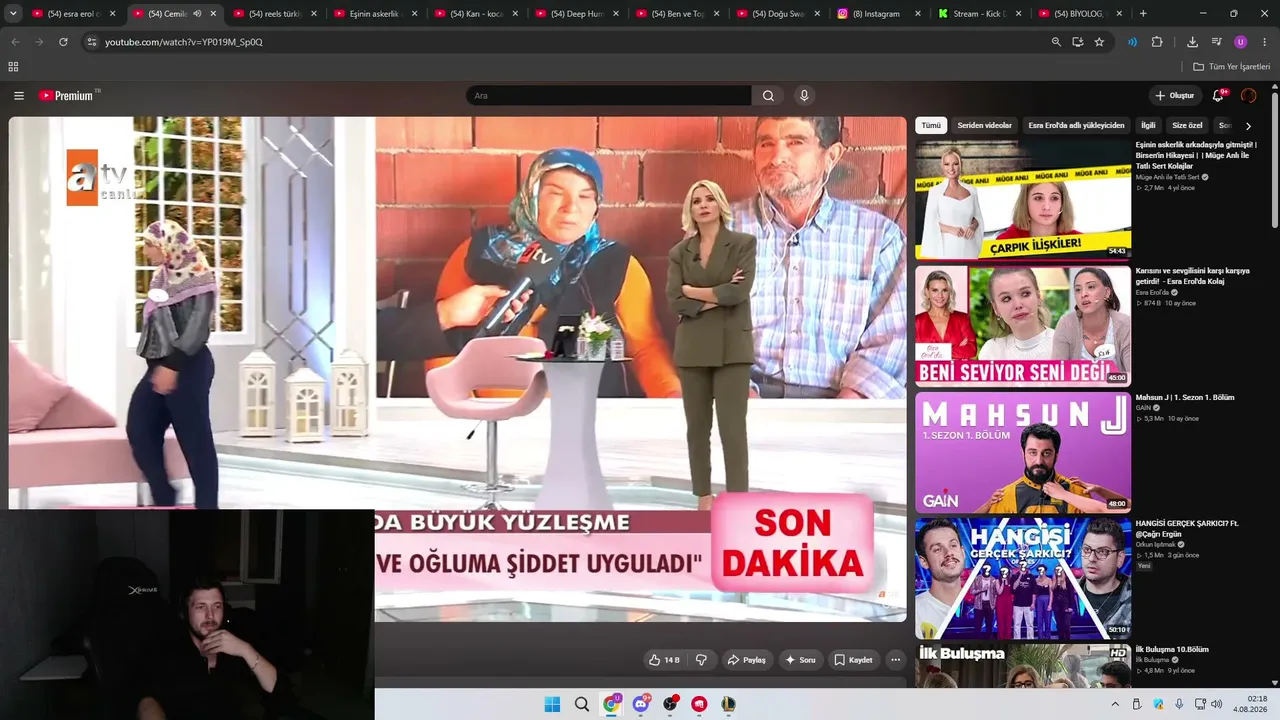The width and height of the screenshot is (1280, 720).
Task: Select the 'İlgili' filter chip
Action: click(1148, 125)
